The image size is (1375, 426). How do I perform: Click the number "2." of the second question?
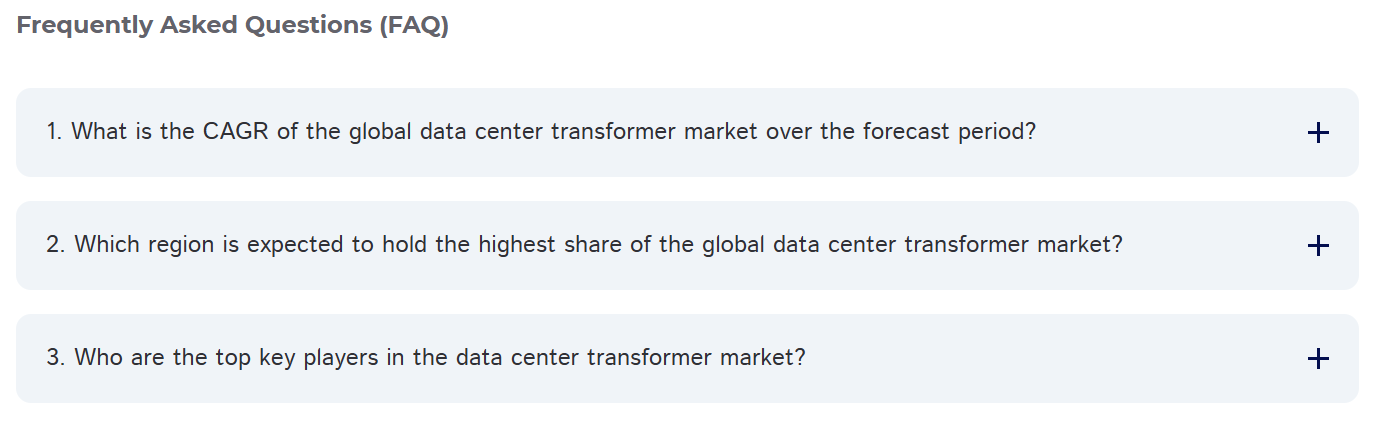pos(56,244)
